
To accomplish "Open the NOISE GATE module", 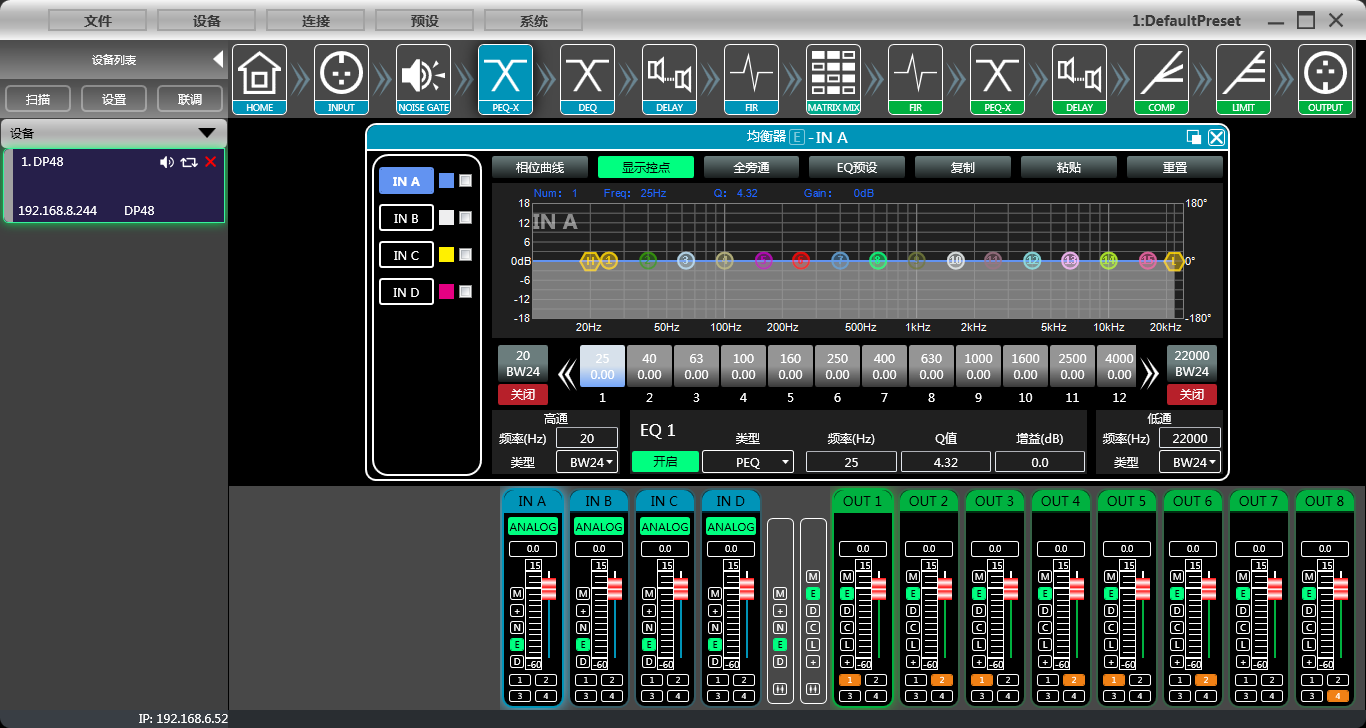I will [x=424, y=79].
